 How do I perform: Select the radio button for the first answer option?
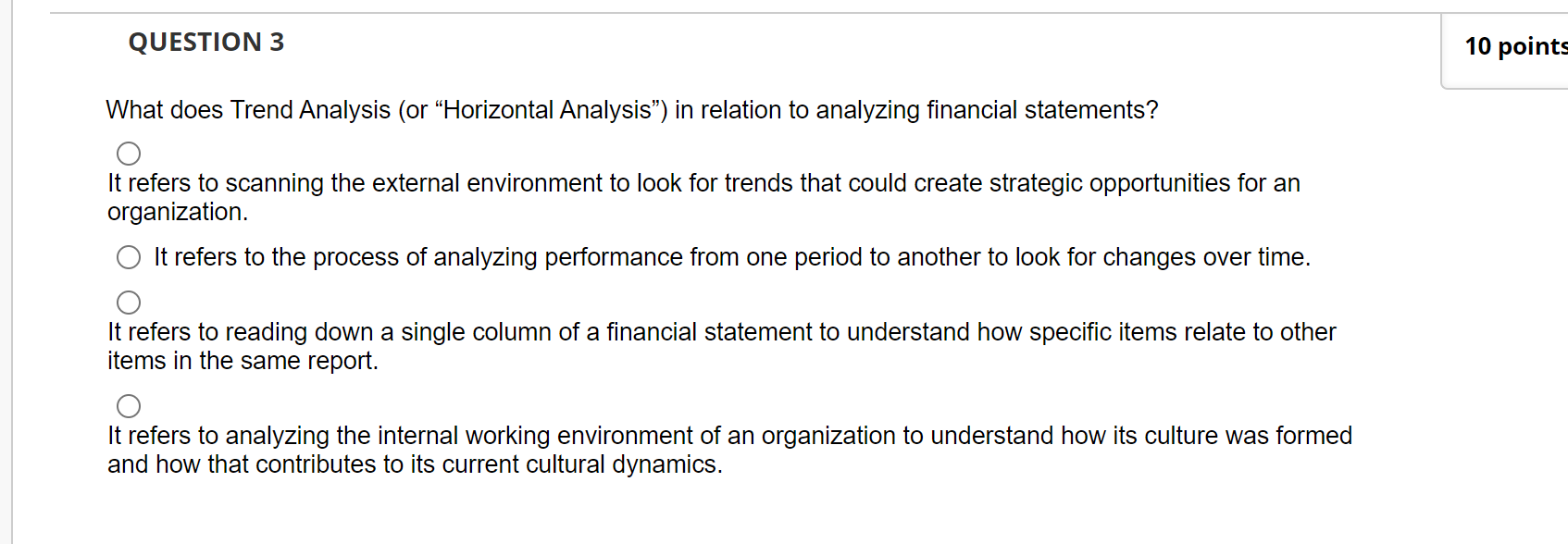(130, 153)
